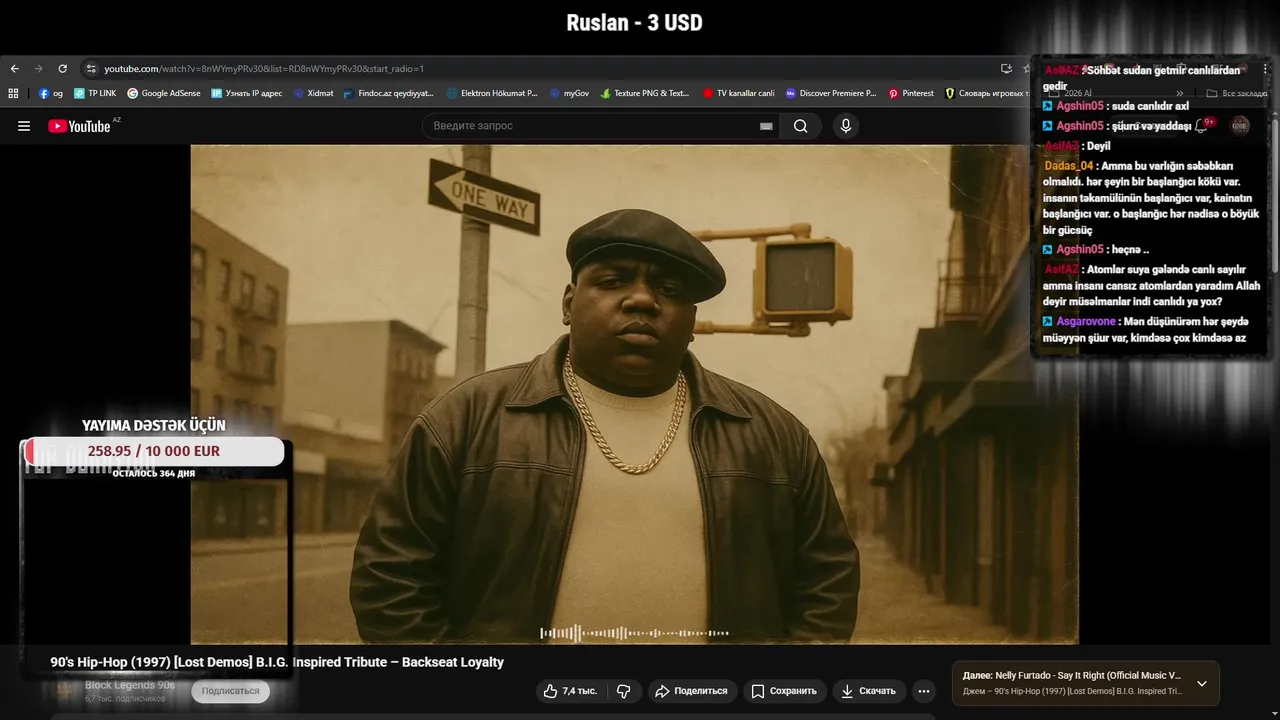Open the Chrome apps grid icon

(x=13, y=93)
